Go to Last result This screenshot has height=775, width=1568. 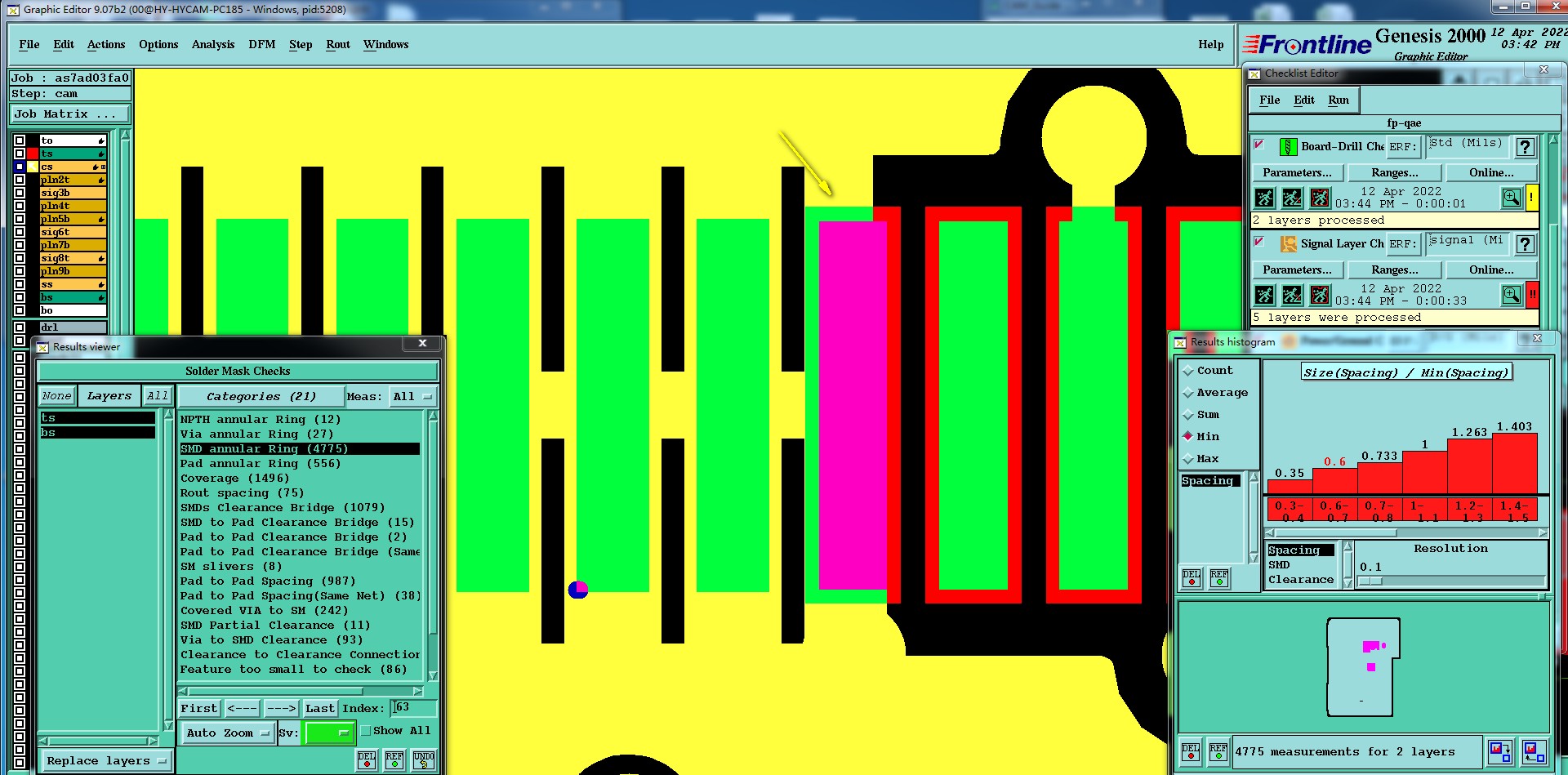pos(320,709)
